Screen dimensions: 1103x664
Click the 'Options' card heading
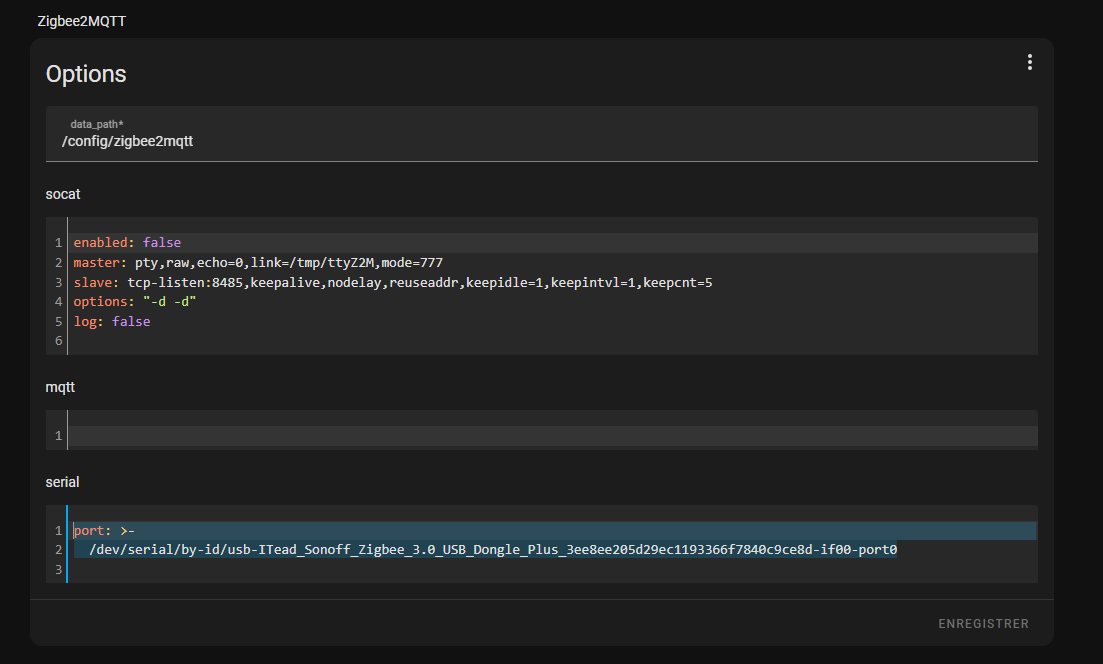(x=86, y=74)
